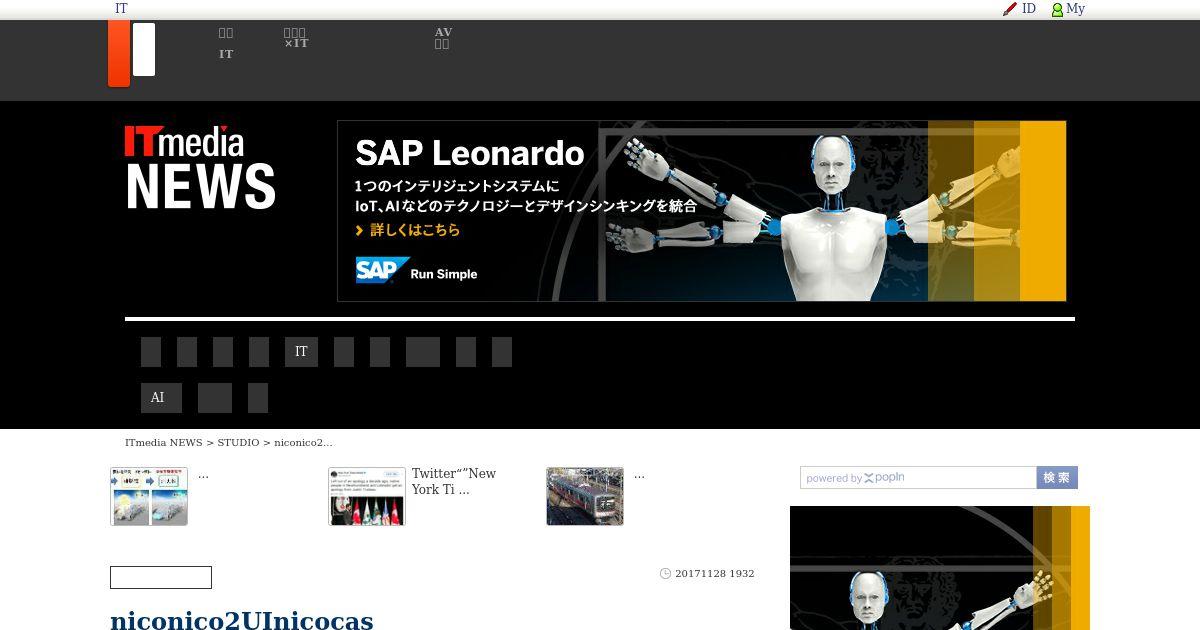This screenshot has height=630, width=1200.
Task: Click the pencil icon beside ID
Action: click(1010, 9)
